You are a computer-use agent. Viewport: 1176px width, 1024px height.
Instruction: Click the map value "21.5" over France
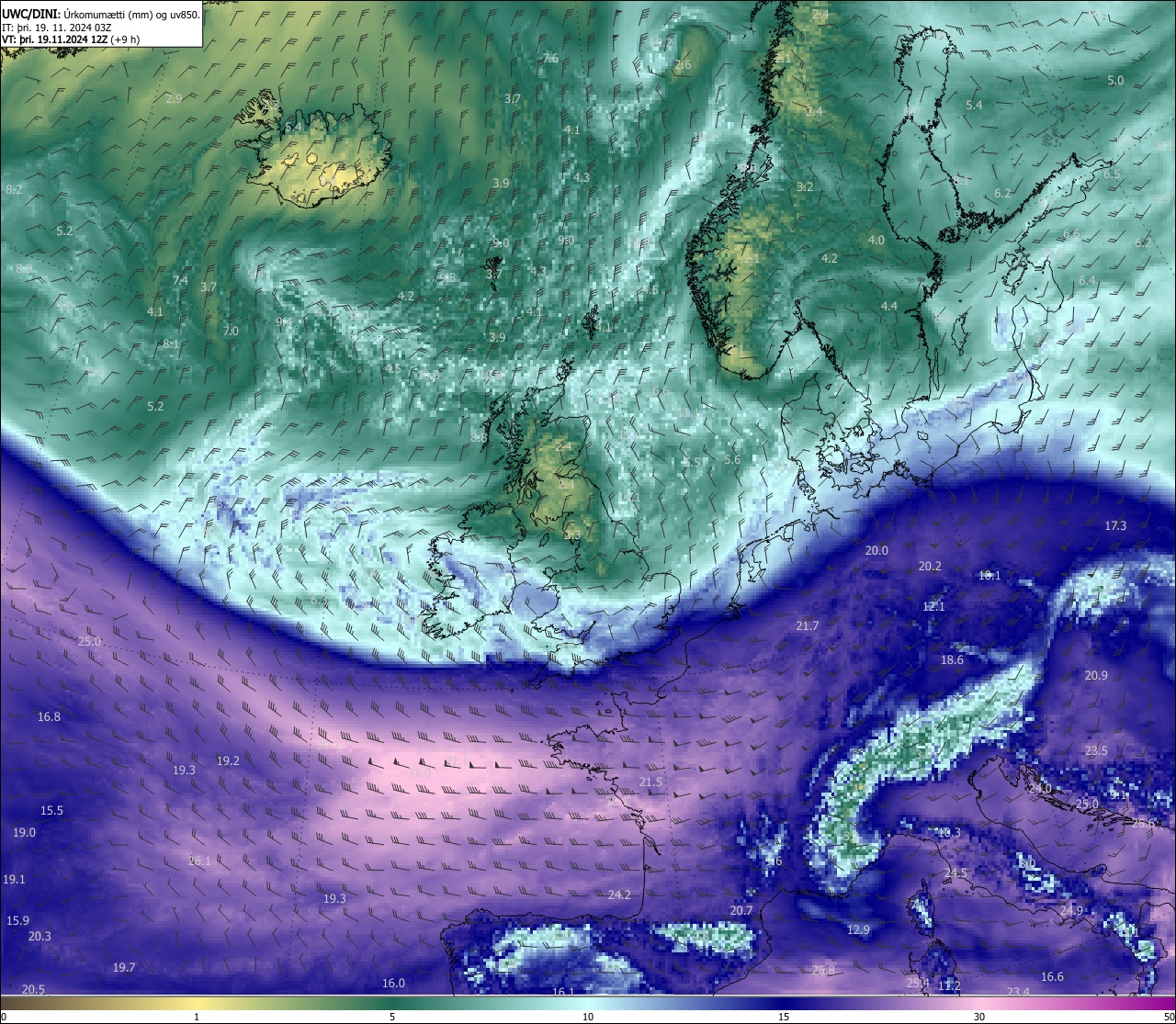[650, 782]
